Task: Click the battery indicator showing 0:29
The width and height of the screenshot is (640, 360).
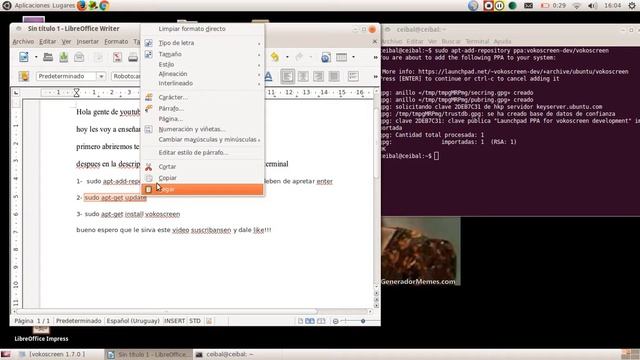Action: [x=553, y=6]
